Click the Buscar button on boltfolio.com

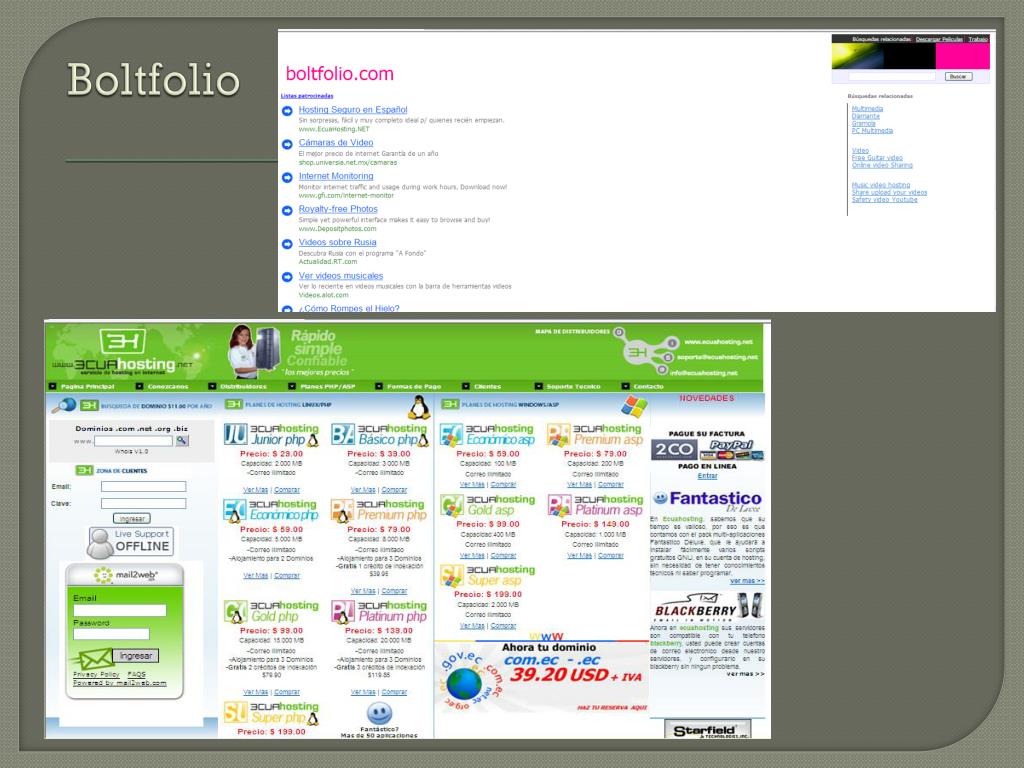click(958, 76)
